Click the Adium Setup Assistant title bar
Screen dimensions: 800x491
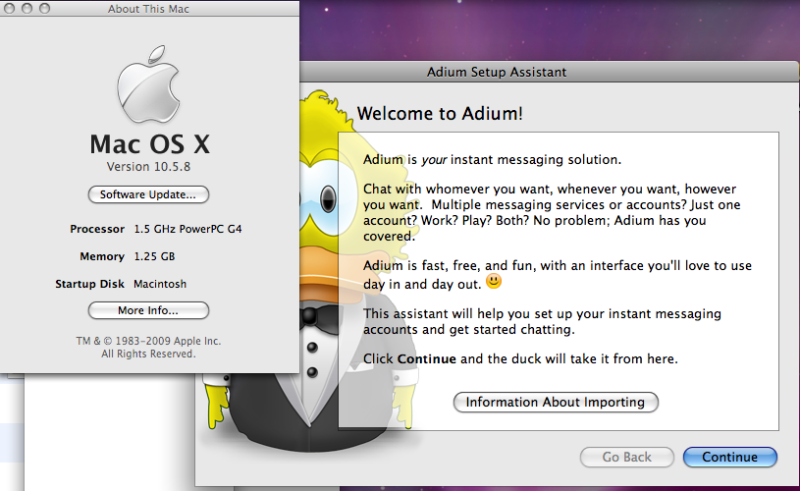click(x=496, y=72)
